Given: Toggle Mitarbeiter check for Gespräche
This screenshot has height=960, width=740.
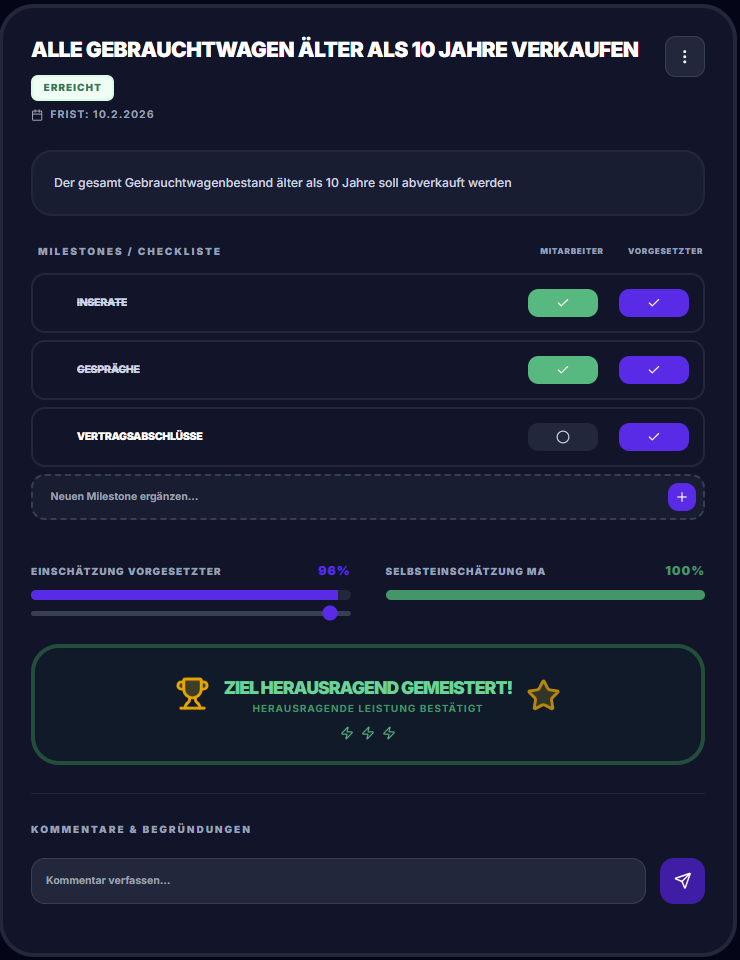Looking at the screenshot, I should [x=562, y=370].
